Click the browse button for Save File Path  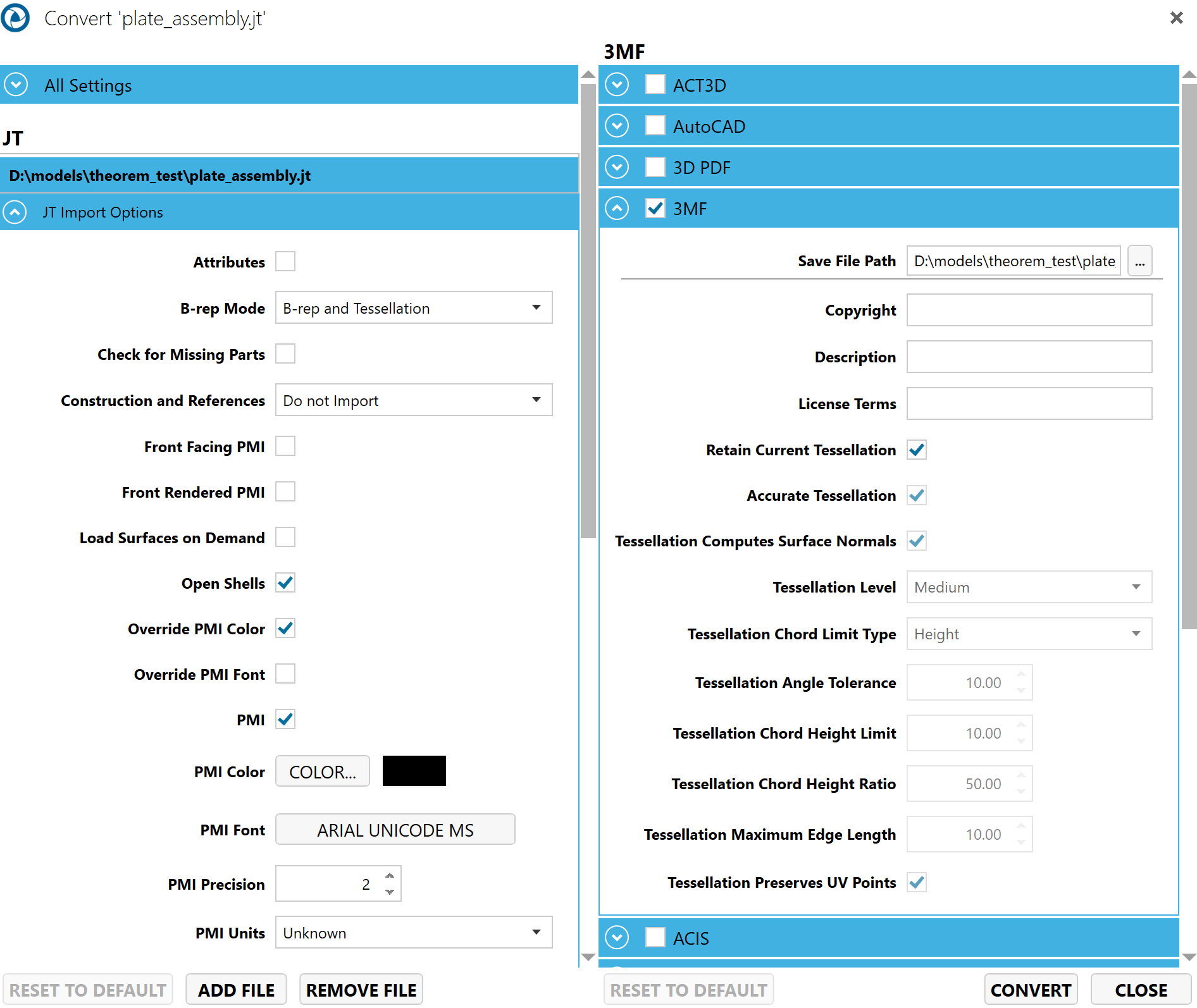[x=1139, y=261]
